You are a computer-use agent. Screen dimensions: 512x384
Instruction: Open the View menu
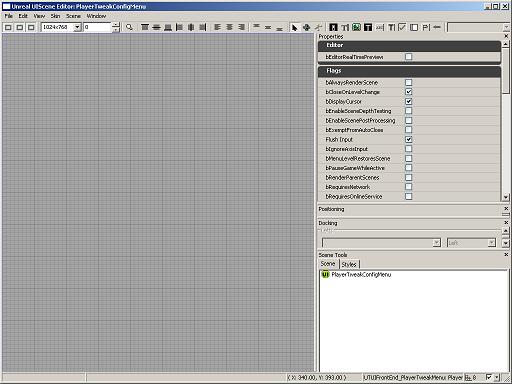pos(39,16)
